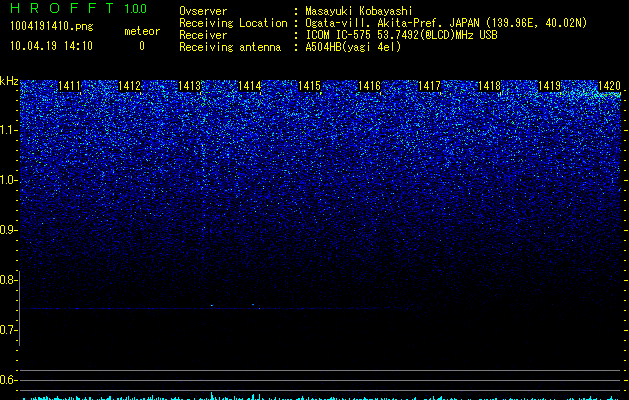The height and width of the screenshot is (400, 629).
Task: Click time marker 1419
Action: click(x=549, y=86)
